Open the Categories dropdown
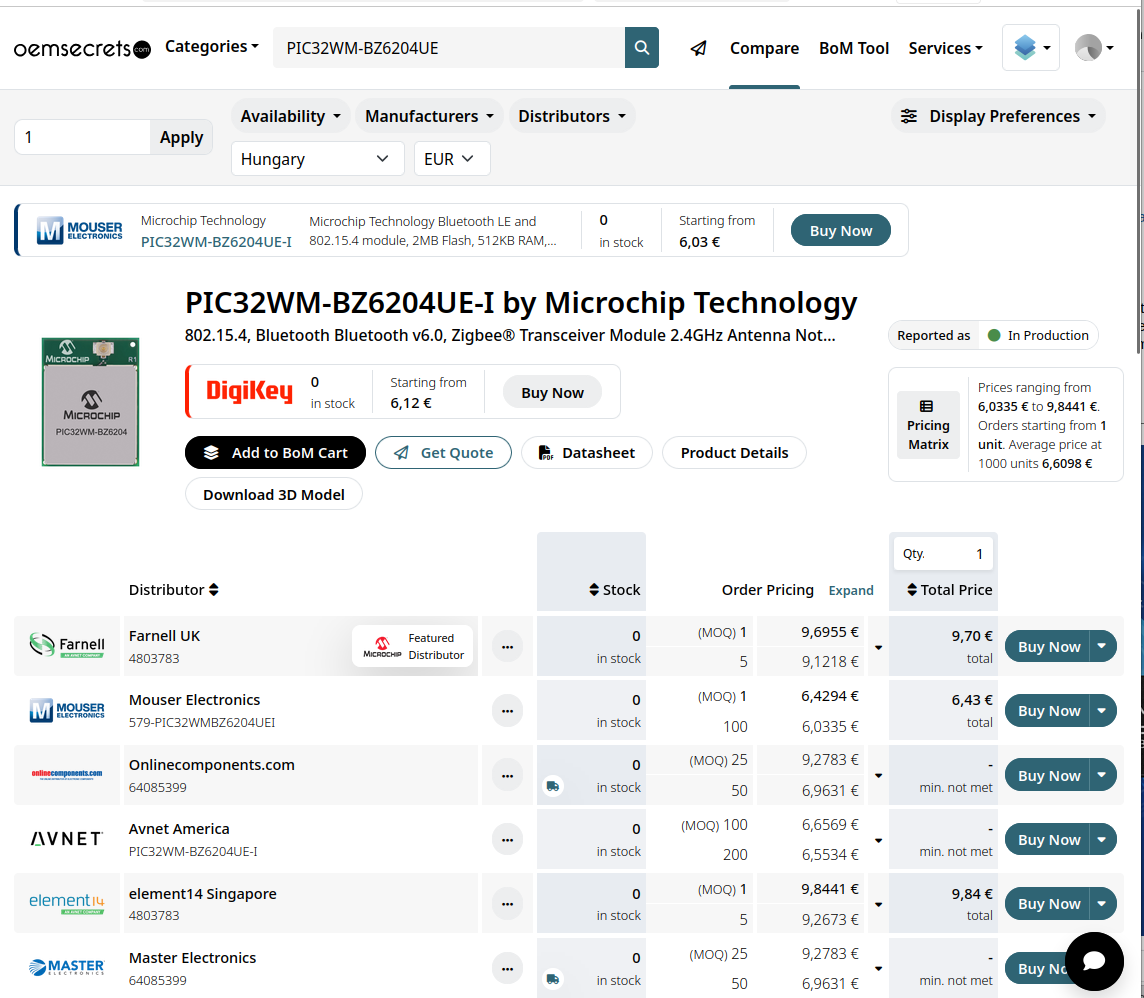Screen dimensions: 1144x998 click(212, 47)
